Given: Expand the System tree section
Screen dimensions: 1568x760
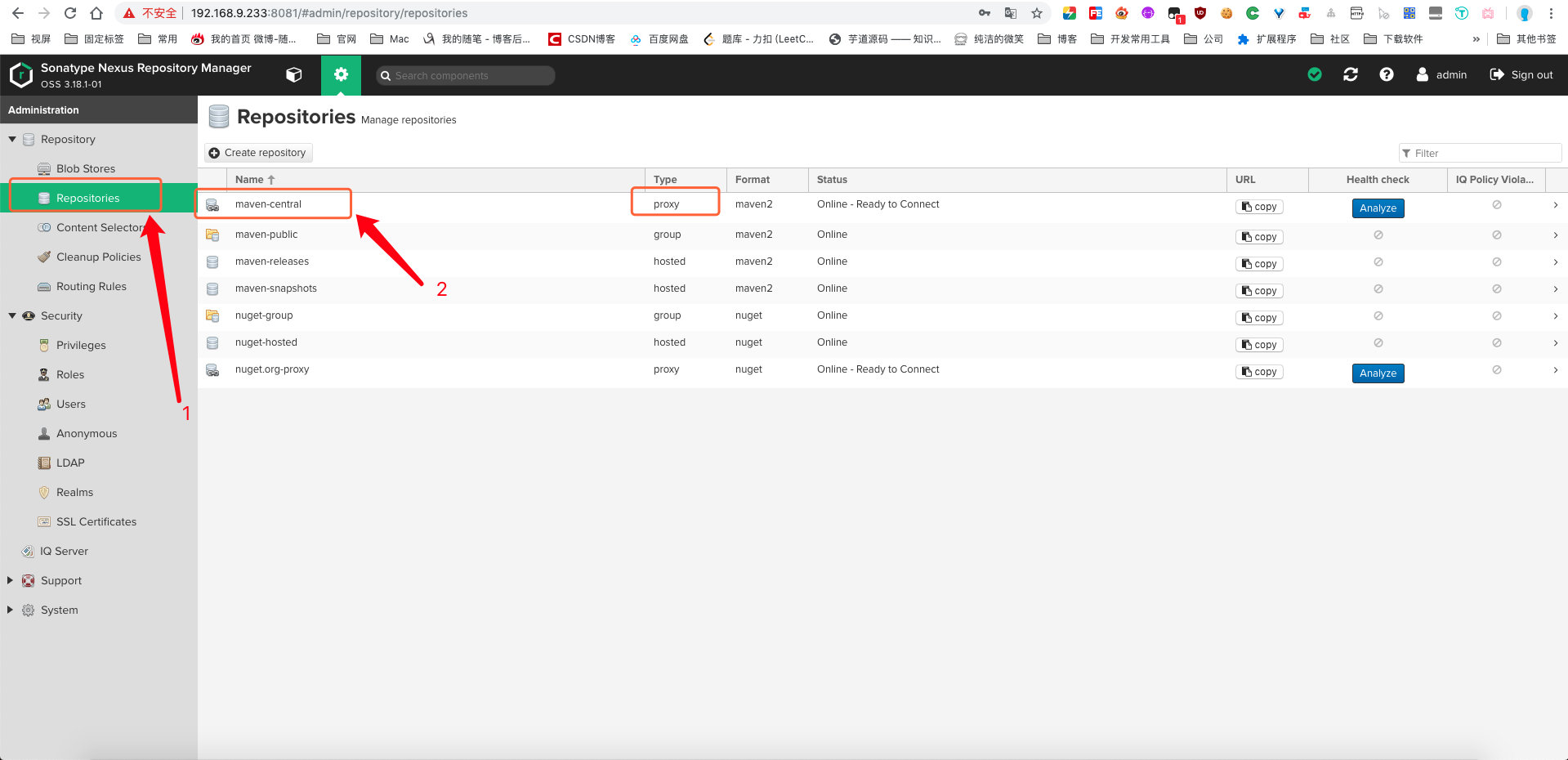Looking at the screenshot, I should pyautogui.click(x=10, y=610).
